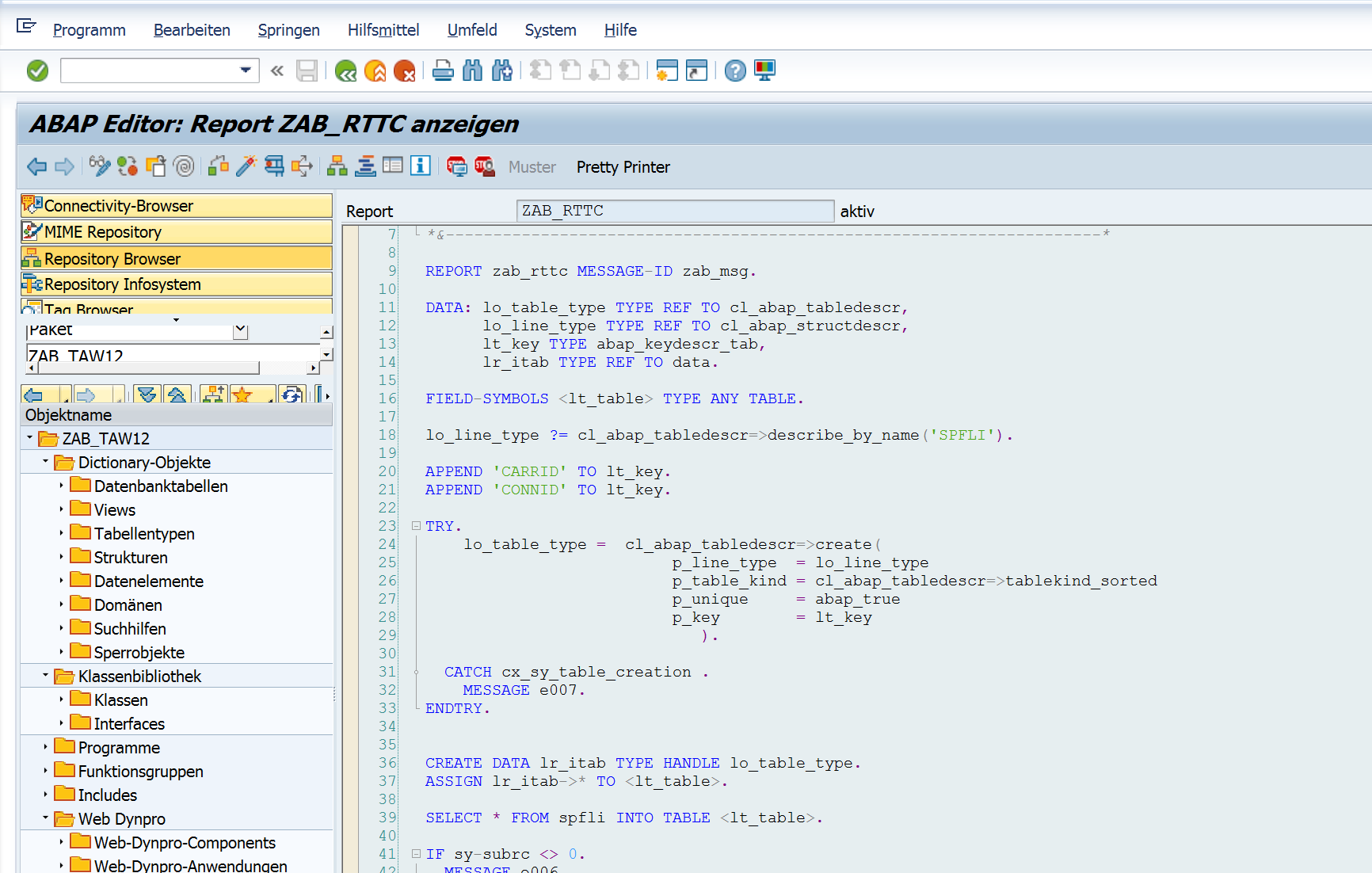
Task: Select the Strukturen tree item
Action: (x=131, y=558)
